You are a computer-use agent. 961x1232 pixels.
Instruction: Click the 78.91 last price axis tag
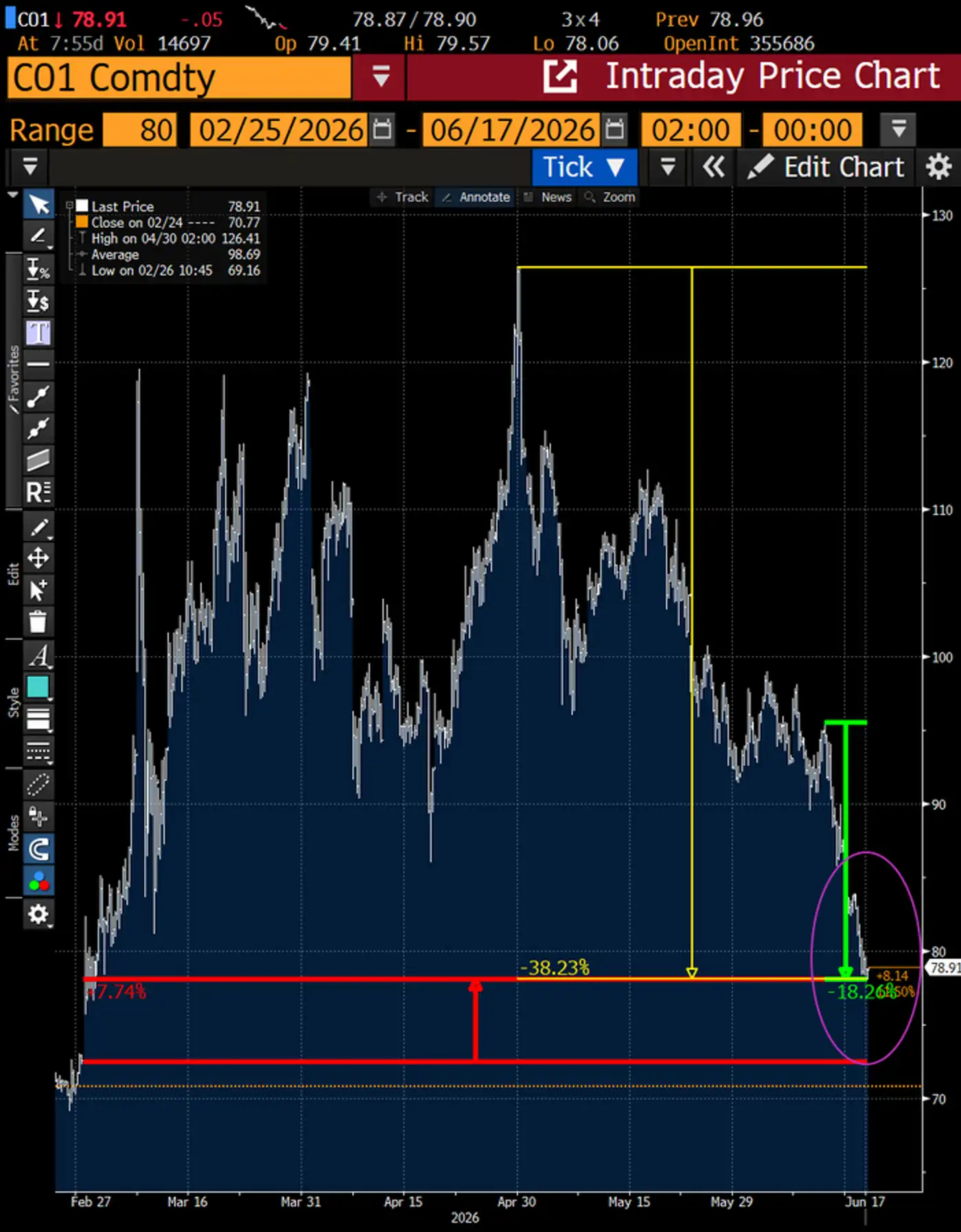coord(944,968)
